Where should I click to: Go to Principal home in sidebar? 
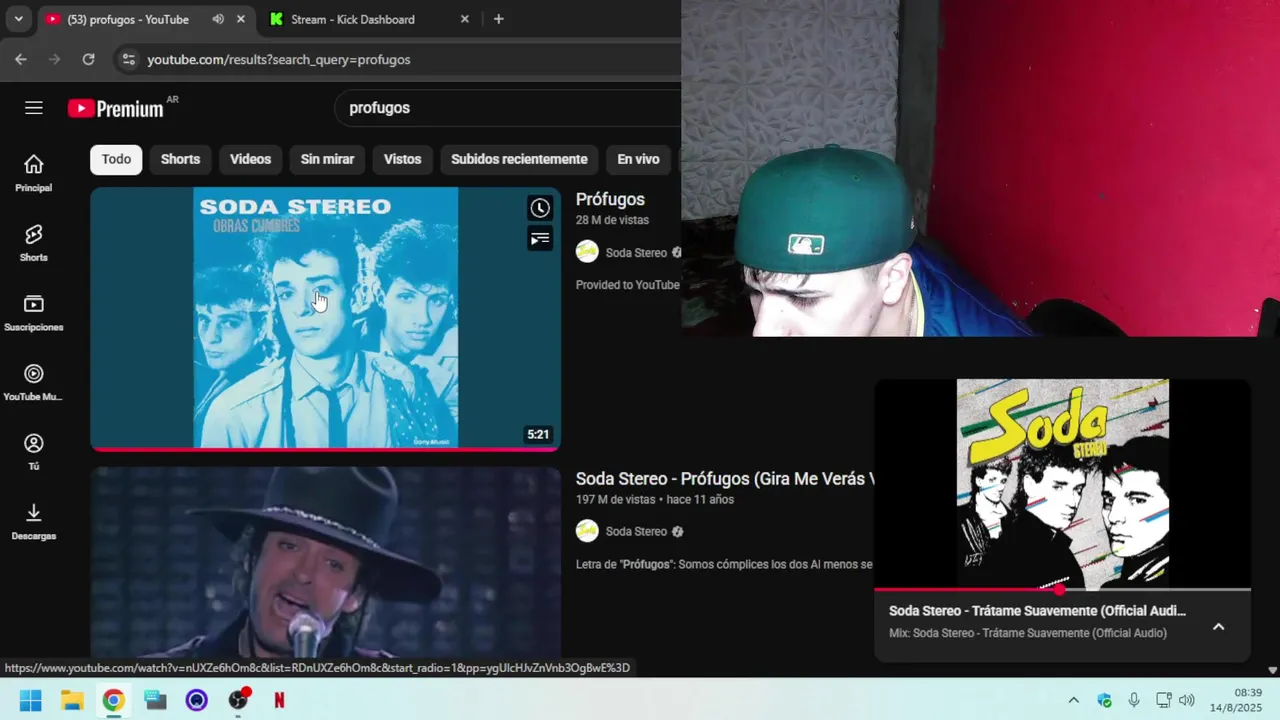coord(34,173)
